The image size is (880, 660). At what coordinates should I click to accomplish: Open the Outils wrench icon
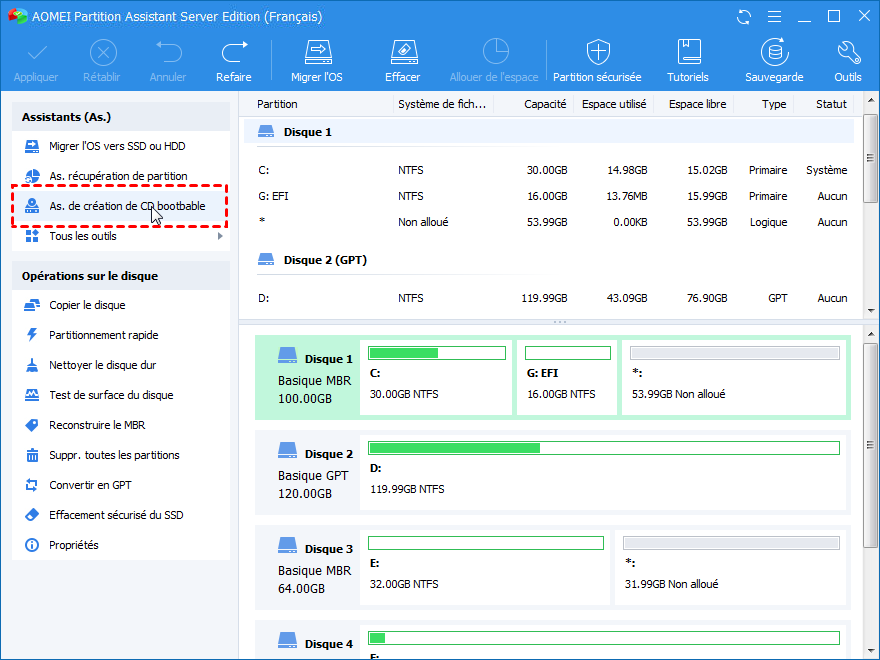tap(848, 52)
